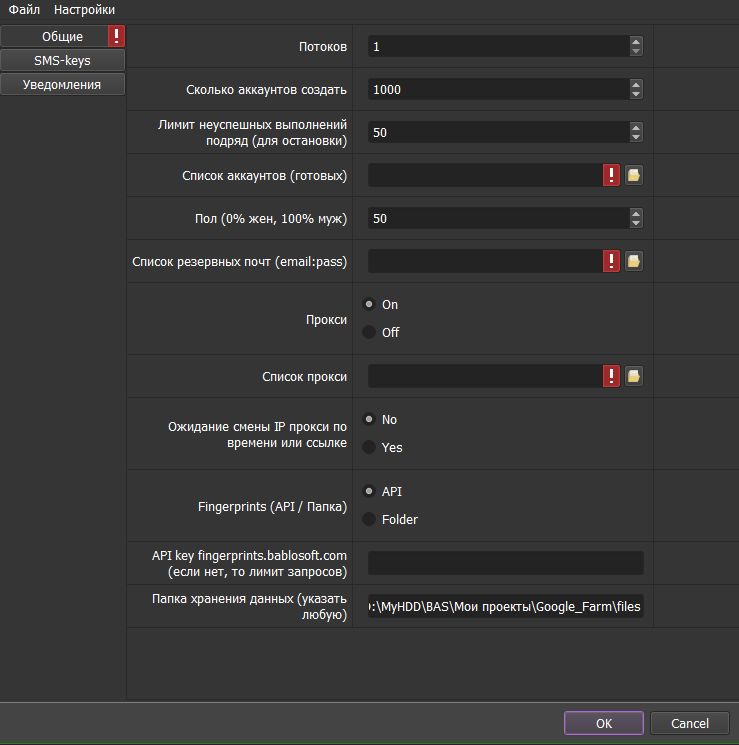
Task: Select No for proxy IP change wait
Action: tap(369, 419)
